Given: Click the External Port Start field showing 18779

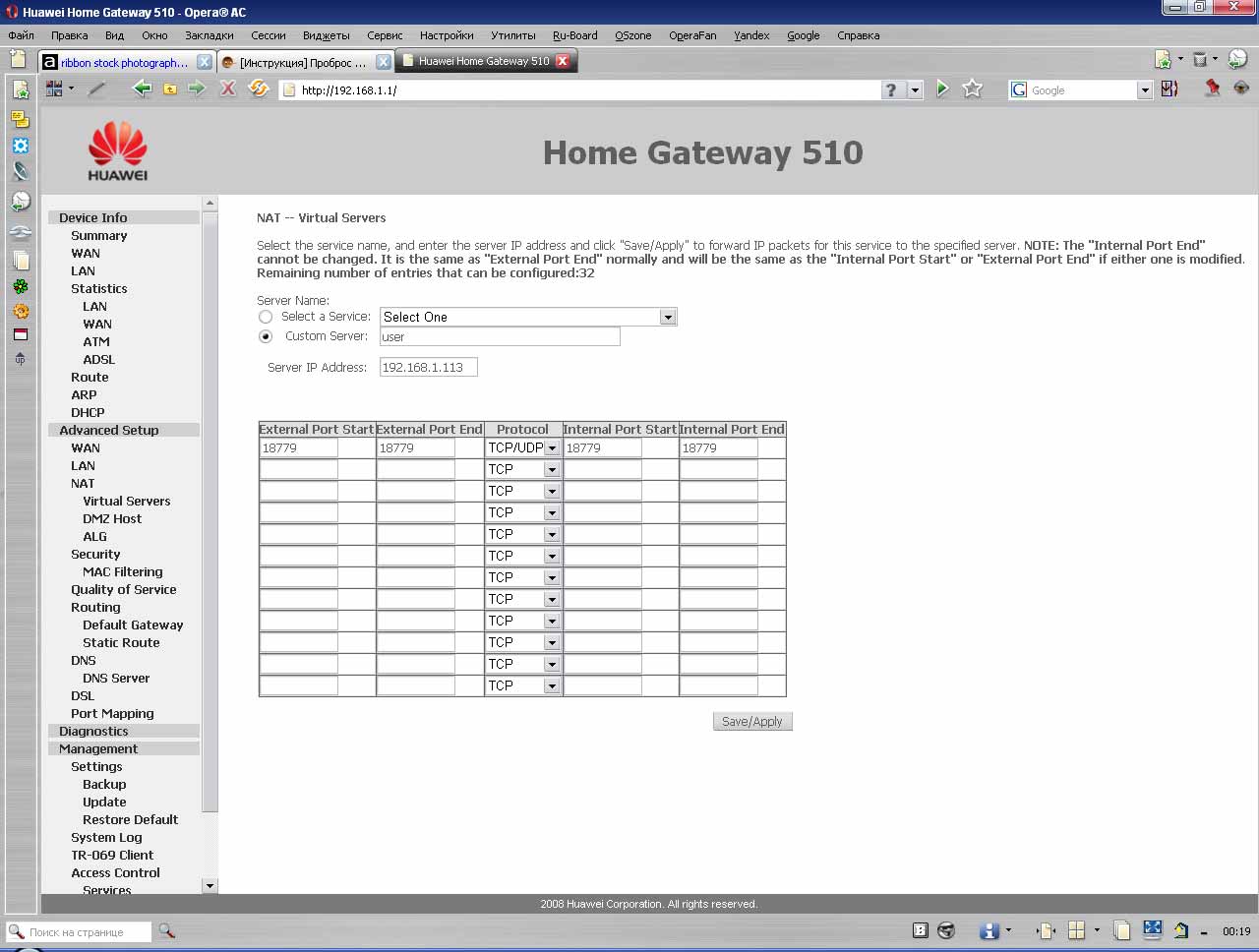Looking at the screenshot, I should pyautogui.click(x=299, y=447).
